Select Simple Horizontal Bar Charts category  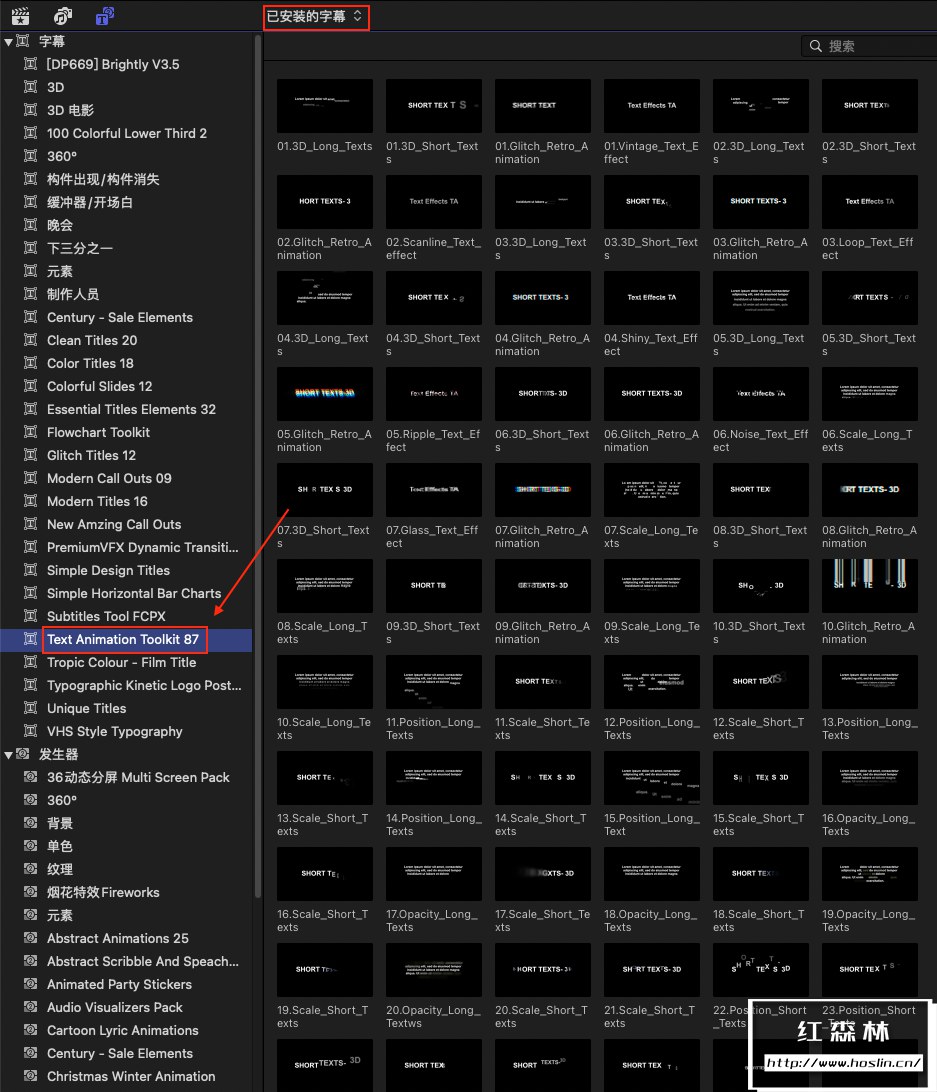point(134,593)
